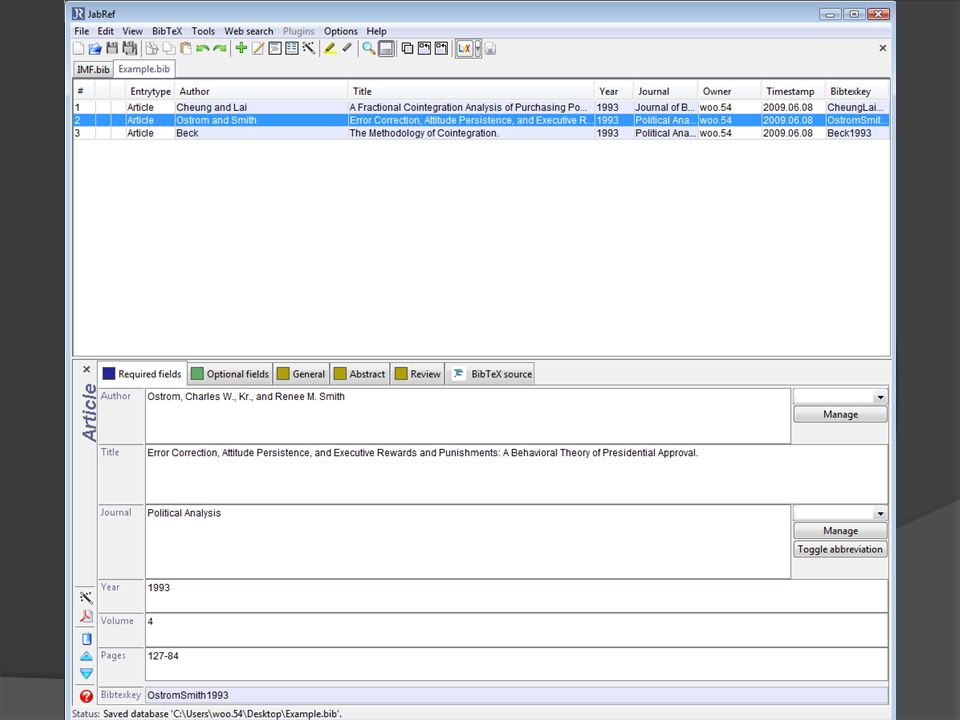Click Manage next to the Journal field
This screenshot has height=720, width=960.
pyautogui.click(x=840, y=531)
